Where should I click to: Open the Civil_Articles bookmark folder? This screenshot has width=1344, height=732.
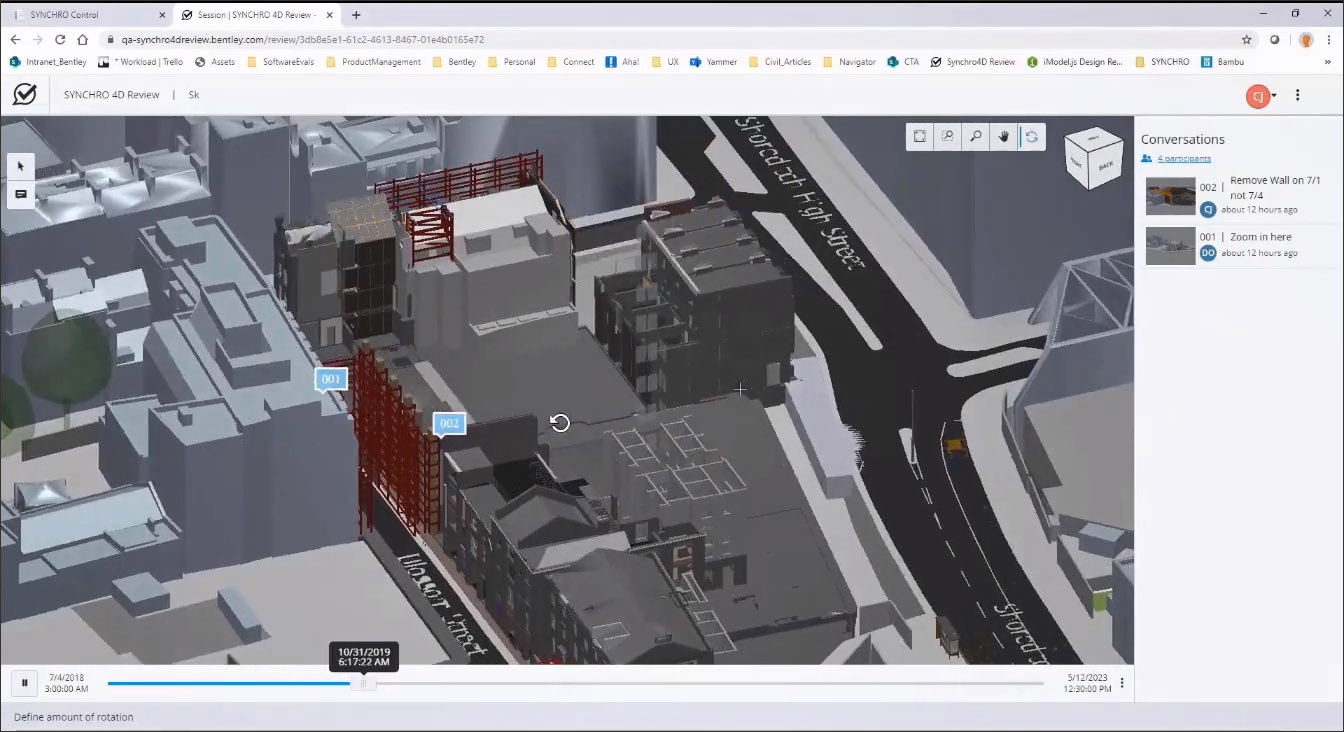[x=780, y=62]
